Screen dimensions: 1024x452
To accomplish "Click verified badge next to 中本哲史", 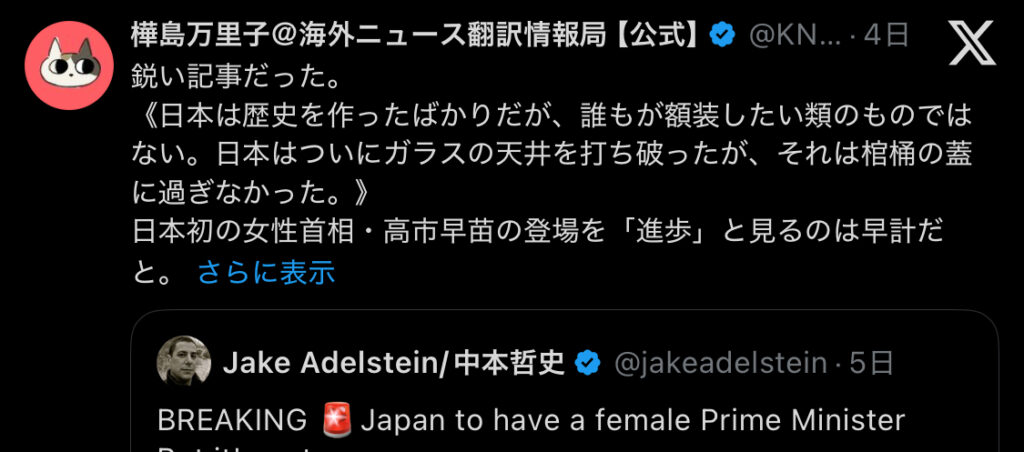I will point(587,362).
